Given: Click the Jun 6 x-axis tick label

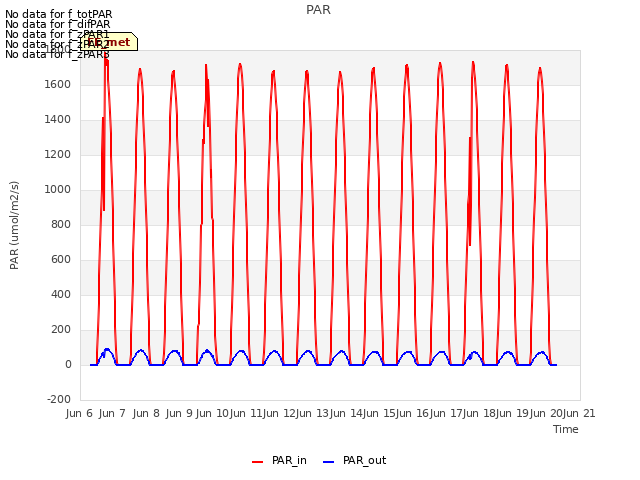Looking at the screenshot, I should tap(79, 413).
